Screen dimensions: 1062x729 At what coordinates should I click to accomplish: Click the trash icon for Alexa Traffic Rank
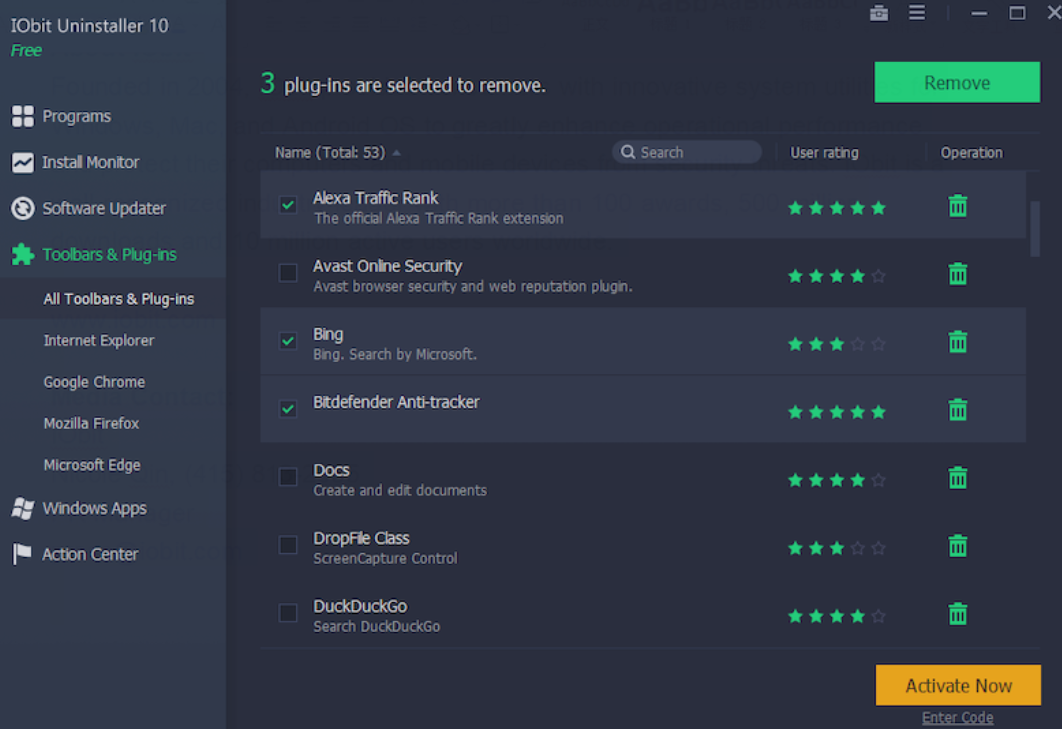click(958, 206)
